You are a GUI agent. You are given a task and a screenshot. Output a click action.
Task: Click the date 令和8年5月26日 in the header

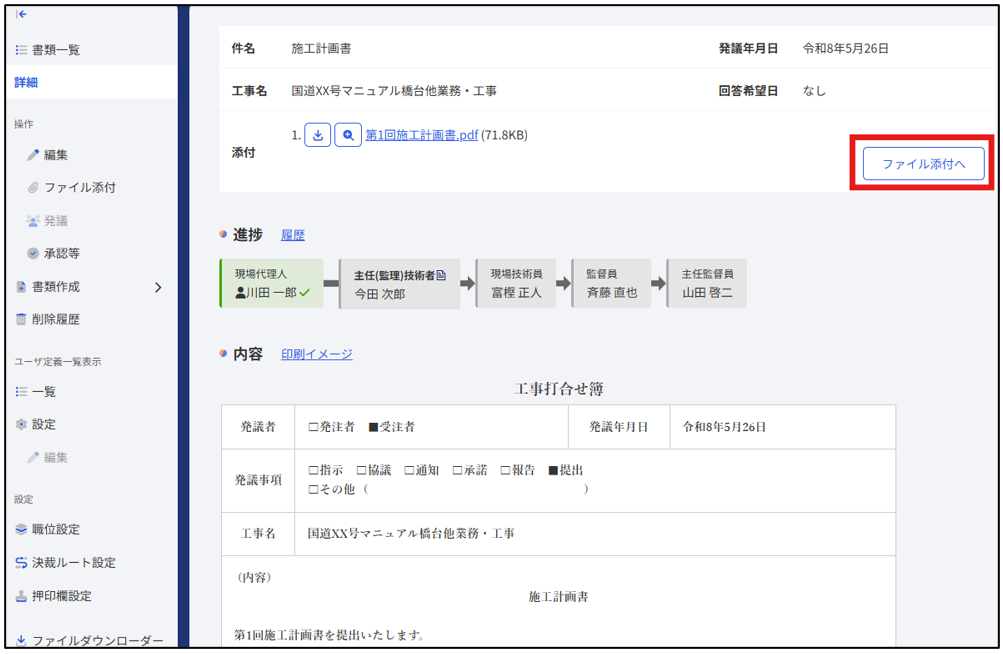(x=846, y=49)
